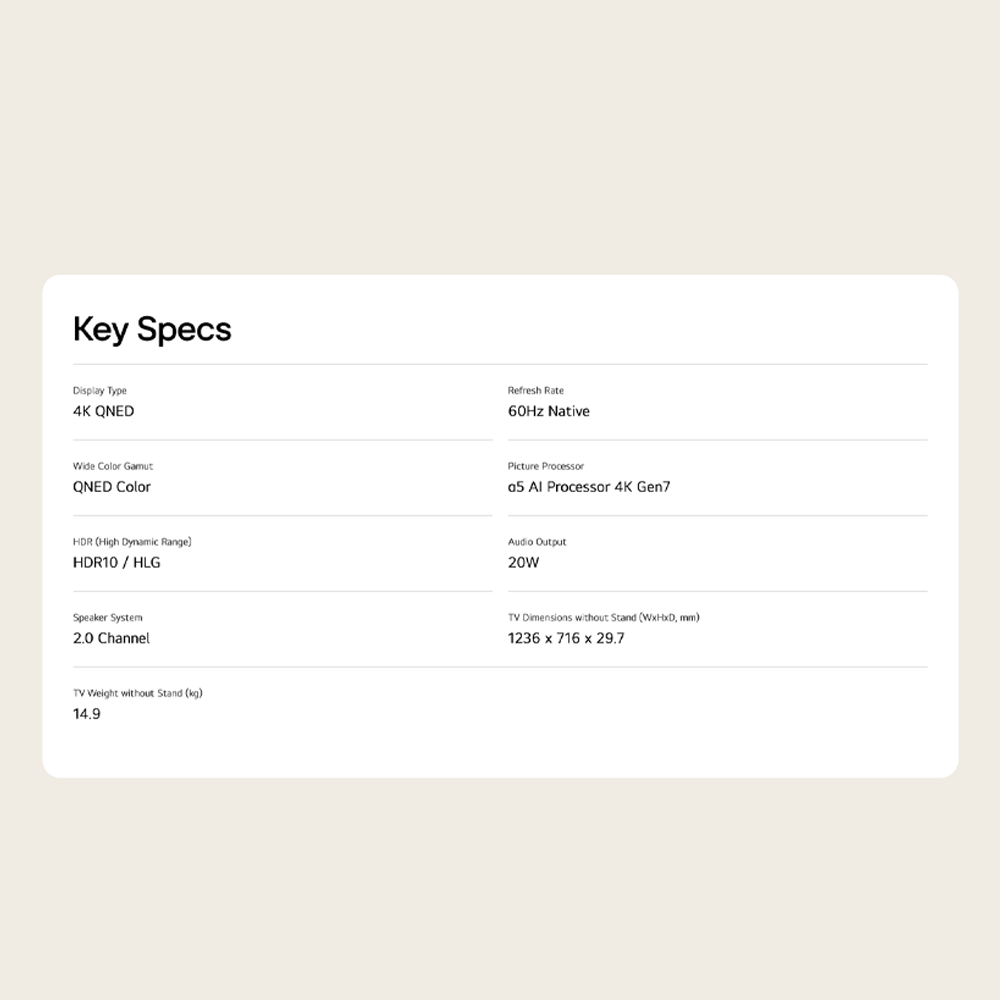The image size is (1000, 1000).
Task: Select the QNED Color value
Action: tap(112, 487)
